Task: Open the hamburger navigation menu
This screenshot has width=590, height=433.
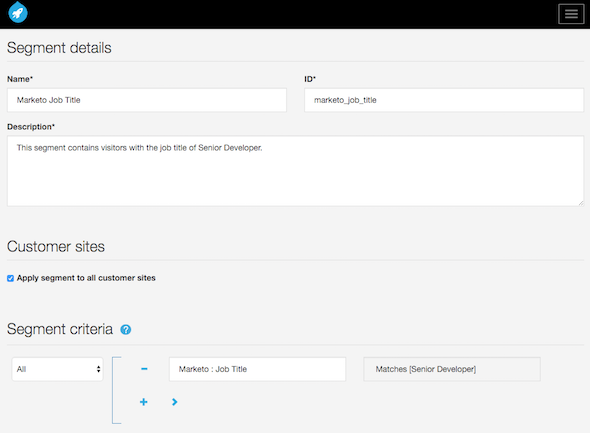Action: point(571,14)
